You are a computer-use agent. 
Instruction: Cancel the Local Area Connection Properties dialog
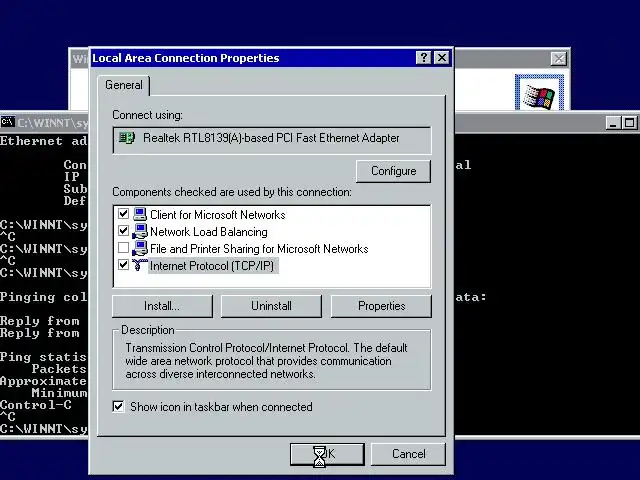[x=408, y=454]
